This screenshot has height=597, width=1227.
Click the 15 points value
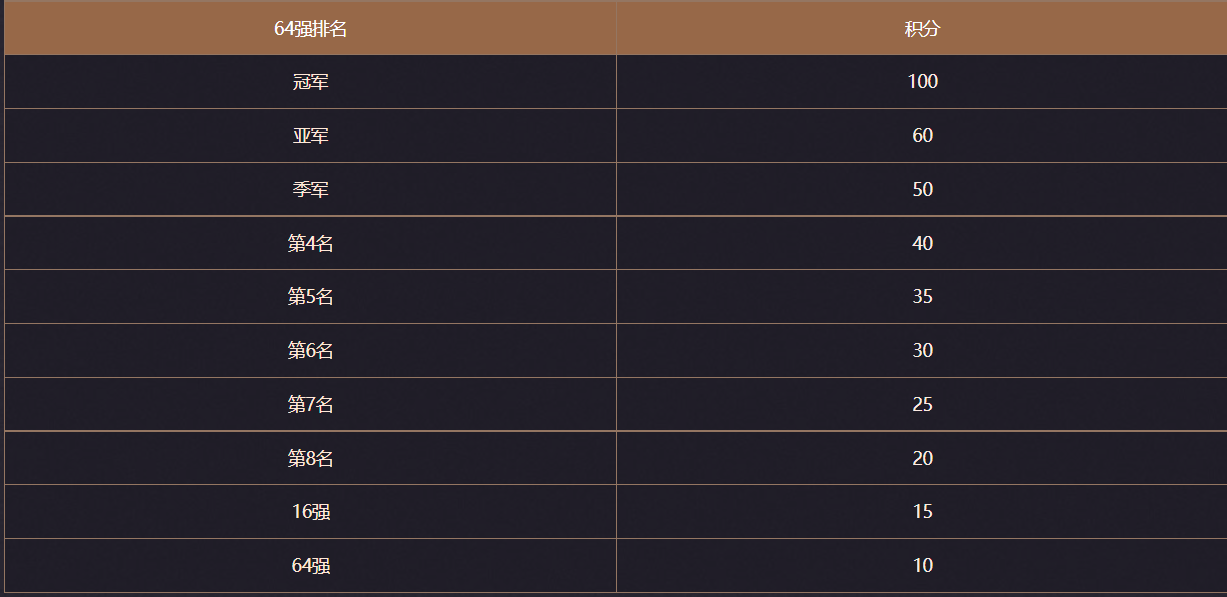[923, 512]
